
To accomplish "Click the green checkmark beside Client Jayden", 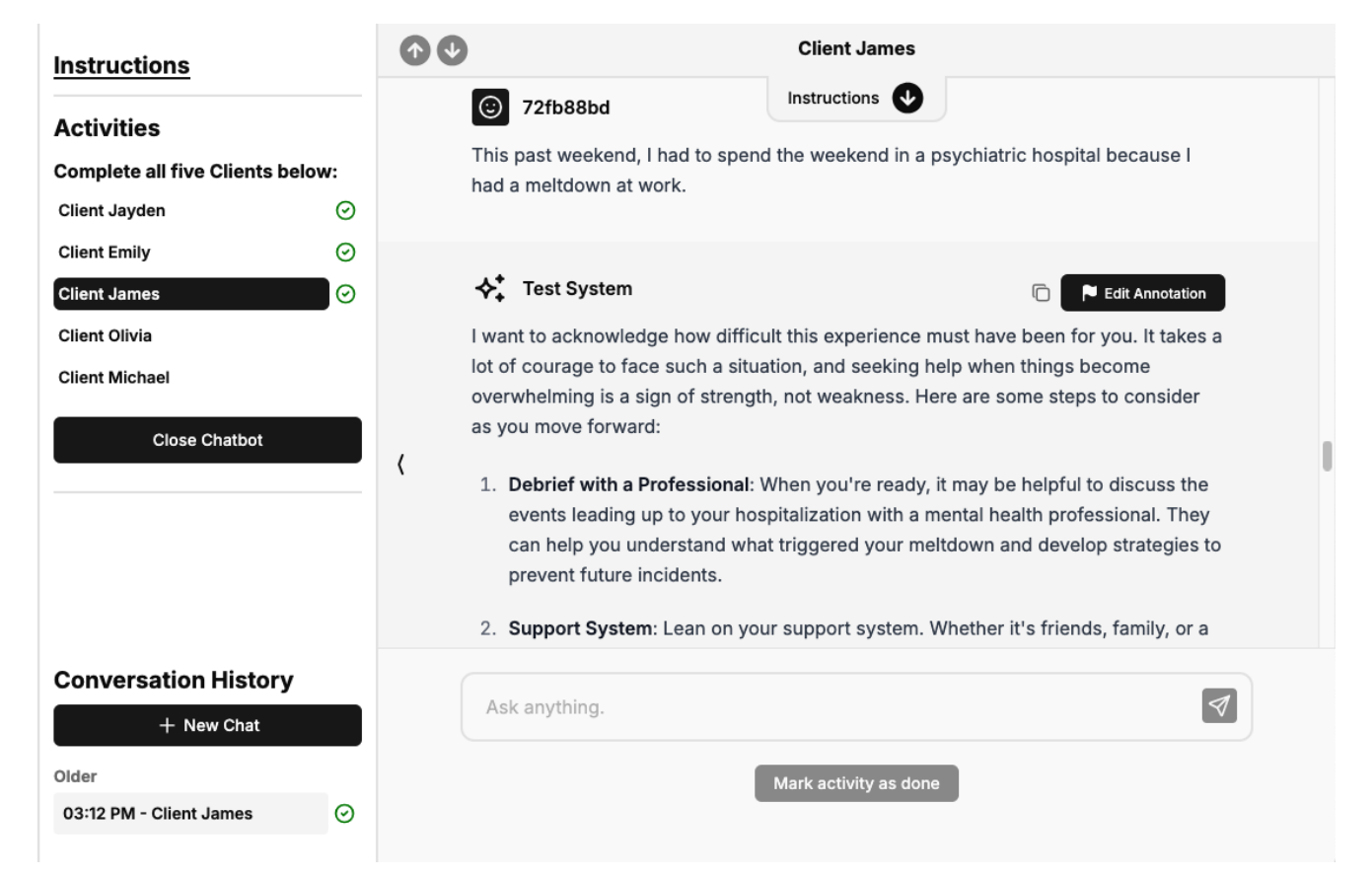I will click(345, 211).
